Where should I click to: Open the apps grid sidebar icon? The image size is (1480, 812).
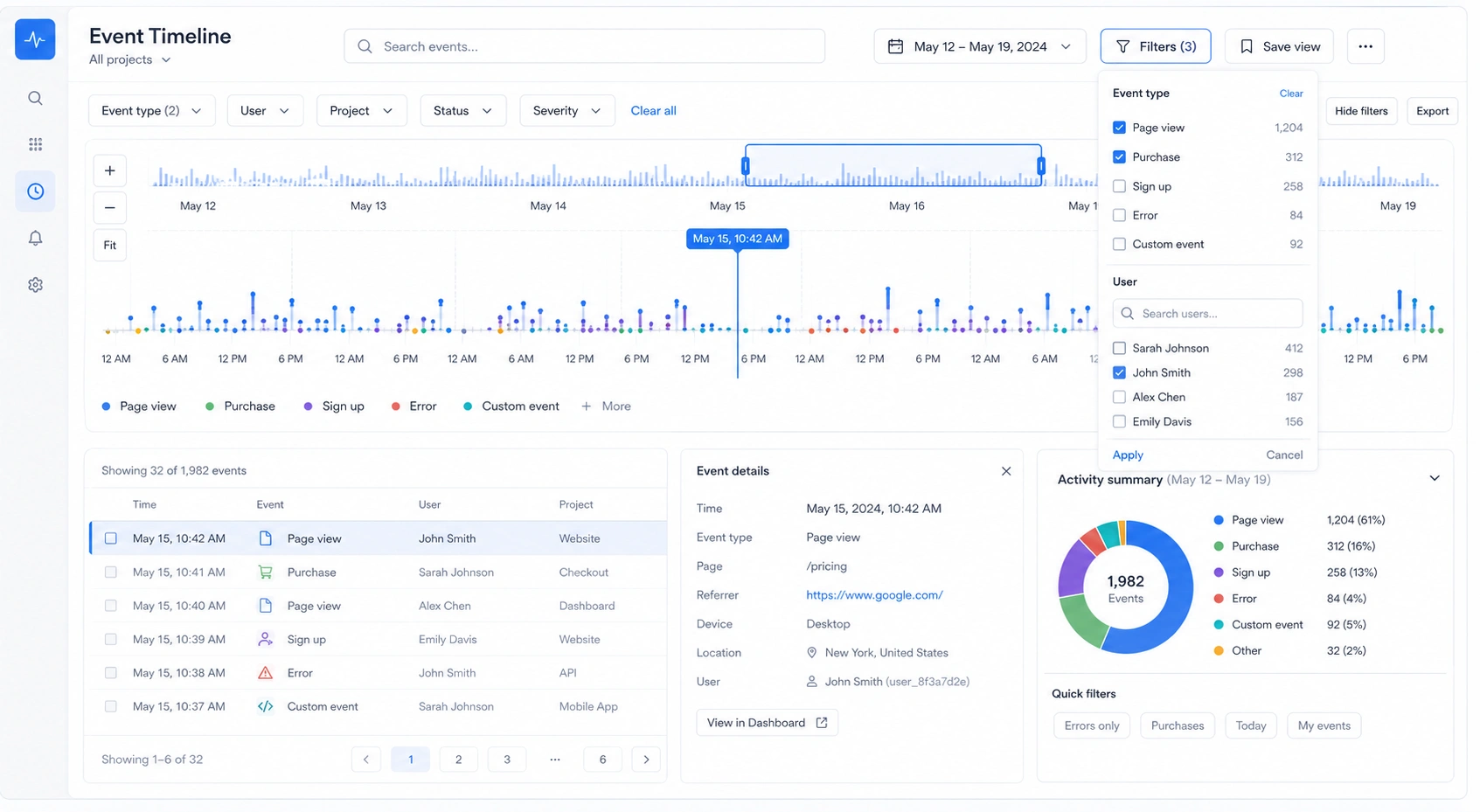click(x=35, y=144)
